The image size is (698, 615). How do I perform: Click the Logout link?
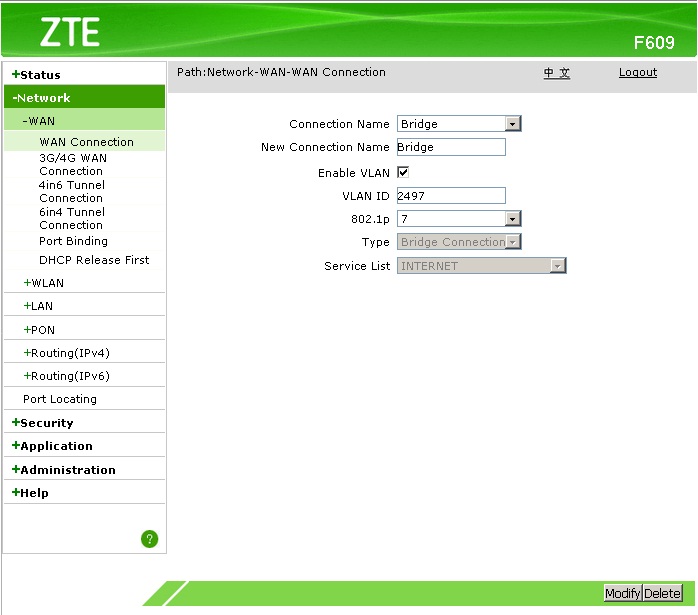(638, 72)
